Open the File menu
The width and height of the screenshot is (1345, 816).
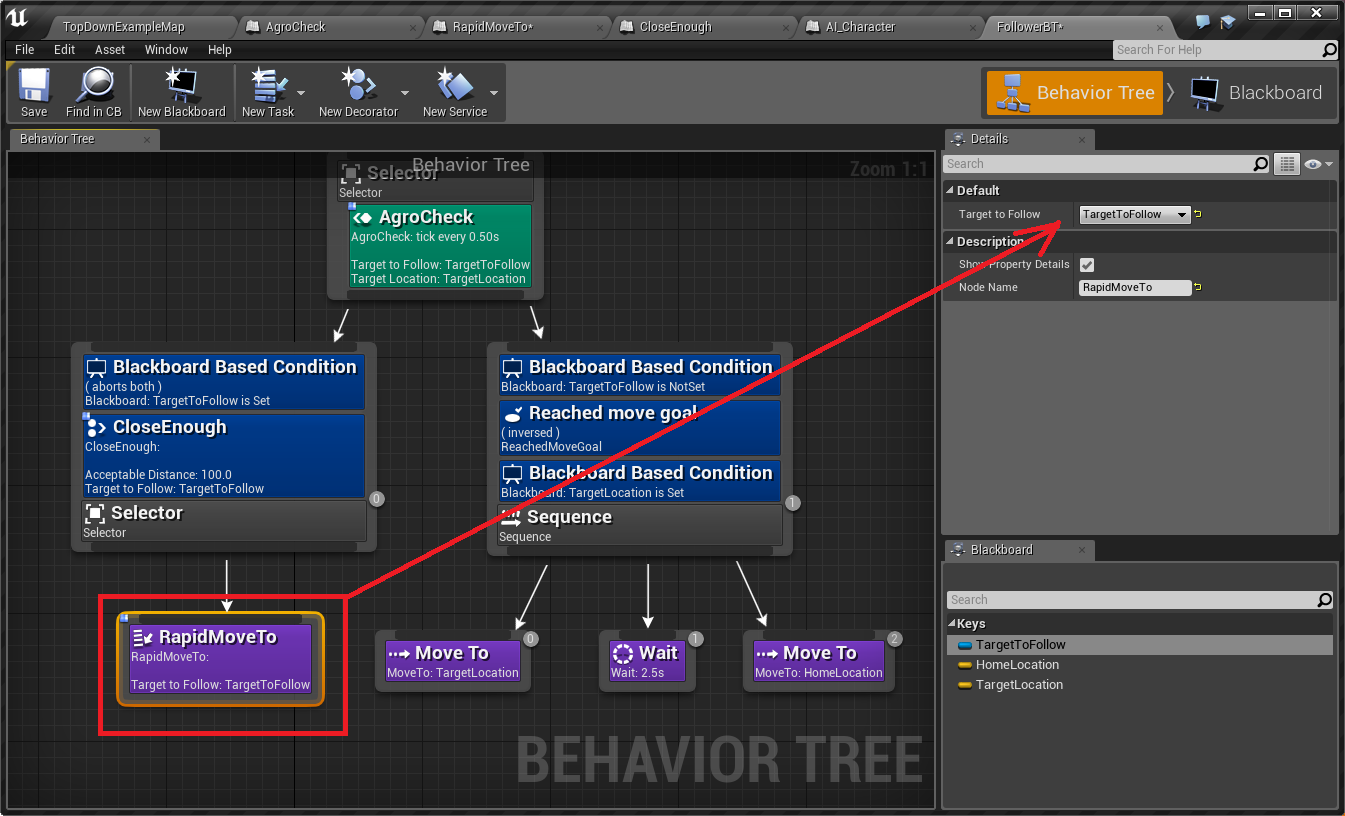click(25, 50)
